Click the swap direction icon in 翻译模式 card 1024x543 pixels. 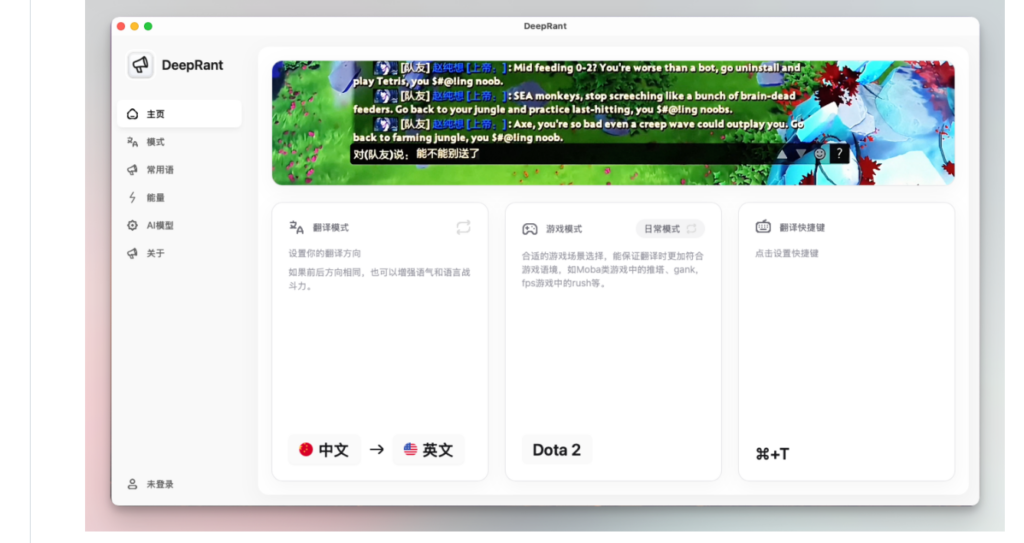tap(464, 227)
